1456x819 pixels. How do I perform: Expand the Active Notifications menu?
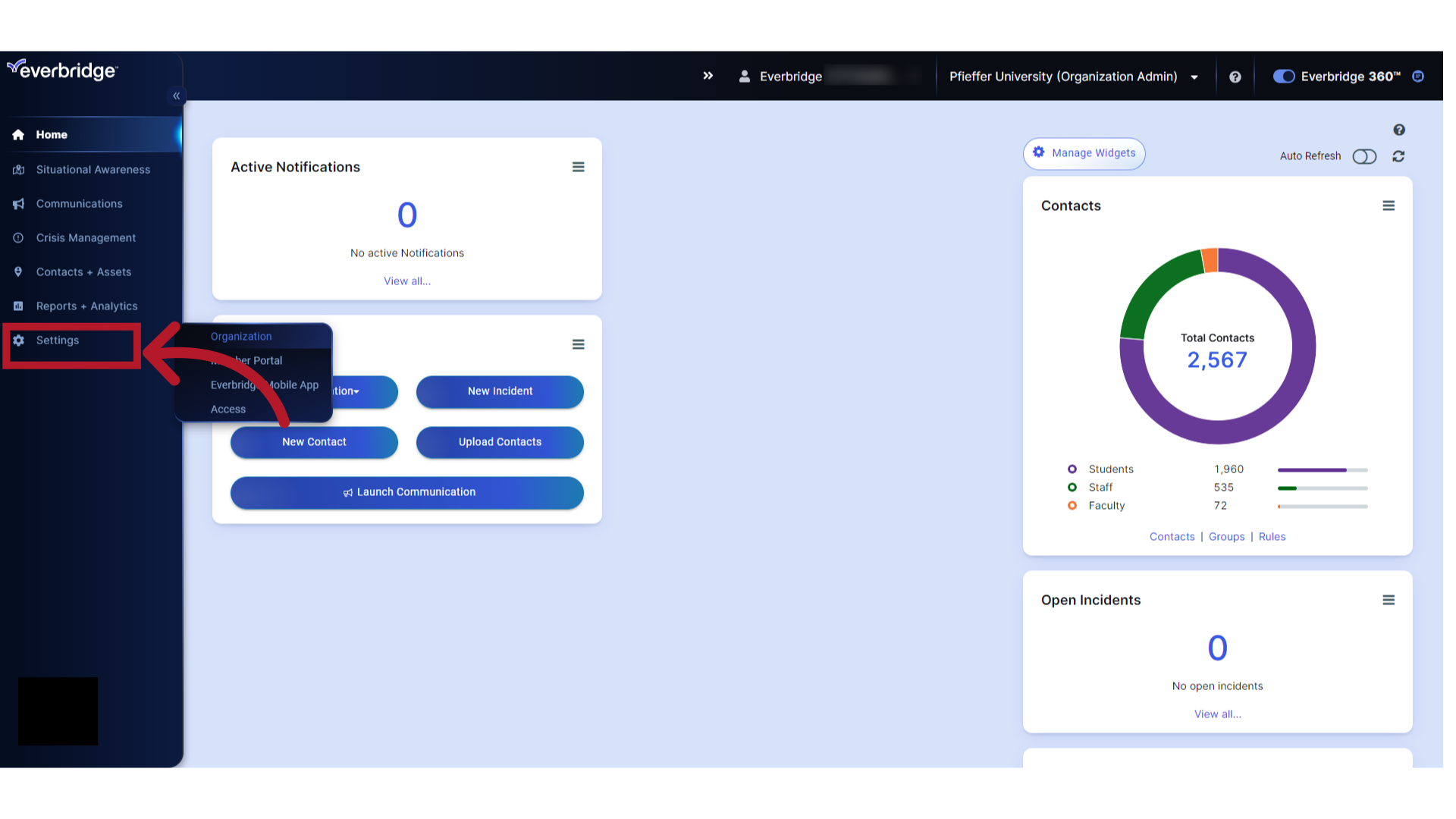click(578, 167)
